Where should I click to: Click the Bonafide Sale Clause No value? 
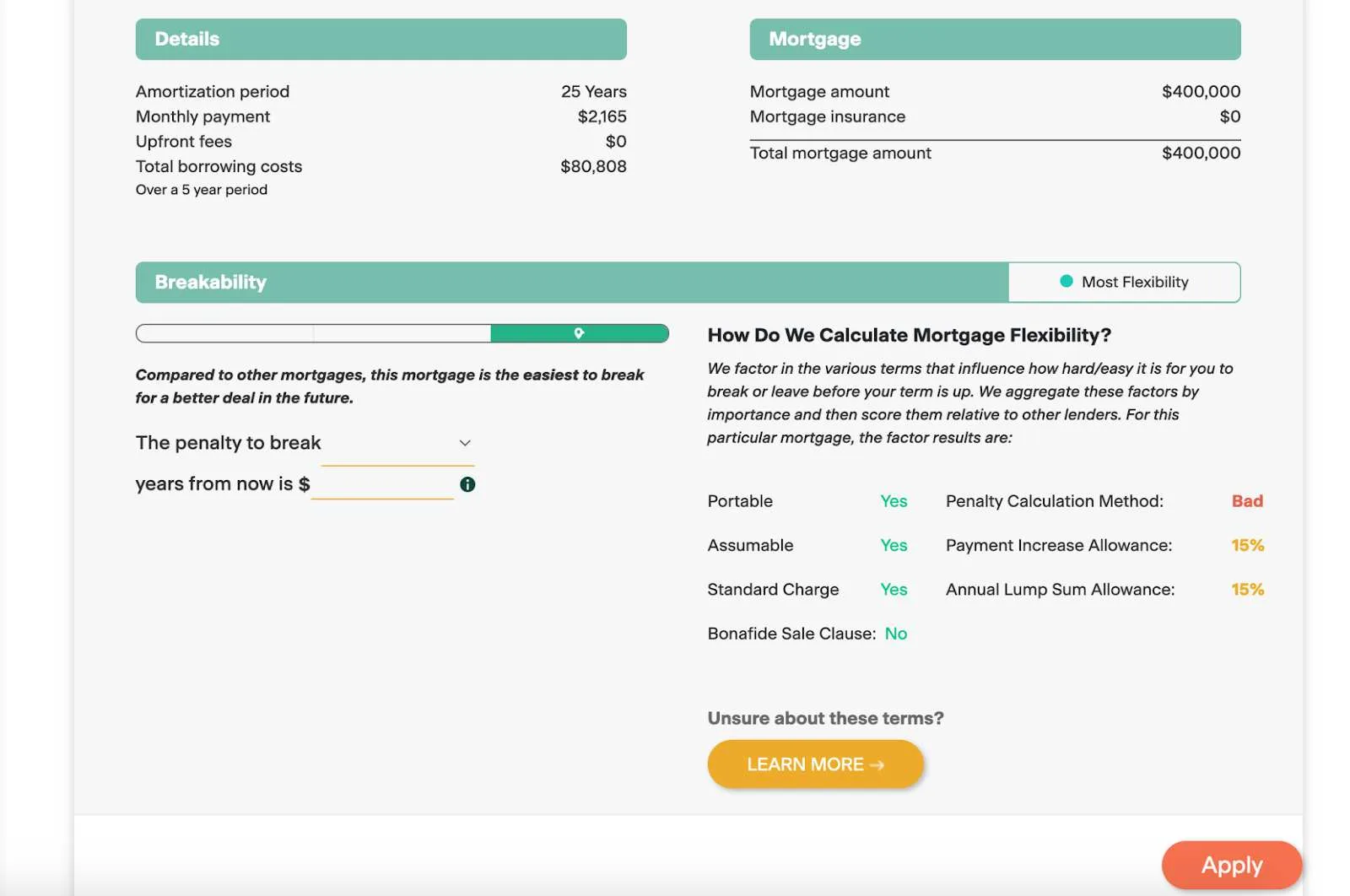pyautogui.click(x=896, y=634)
